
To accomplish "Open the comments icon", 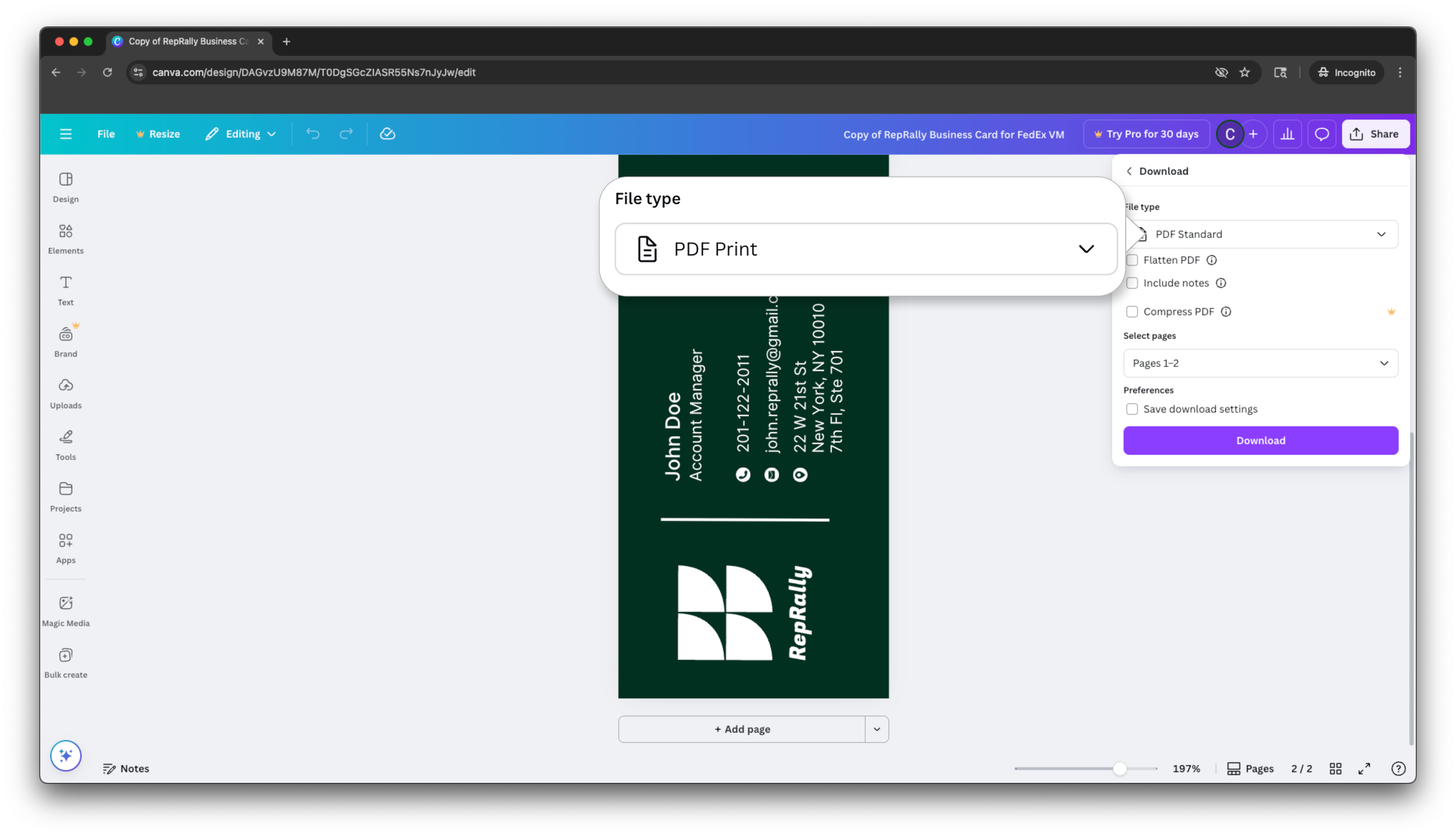I will click(x=1322, y=134).
